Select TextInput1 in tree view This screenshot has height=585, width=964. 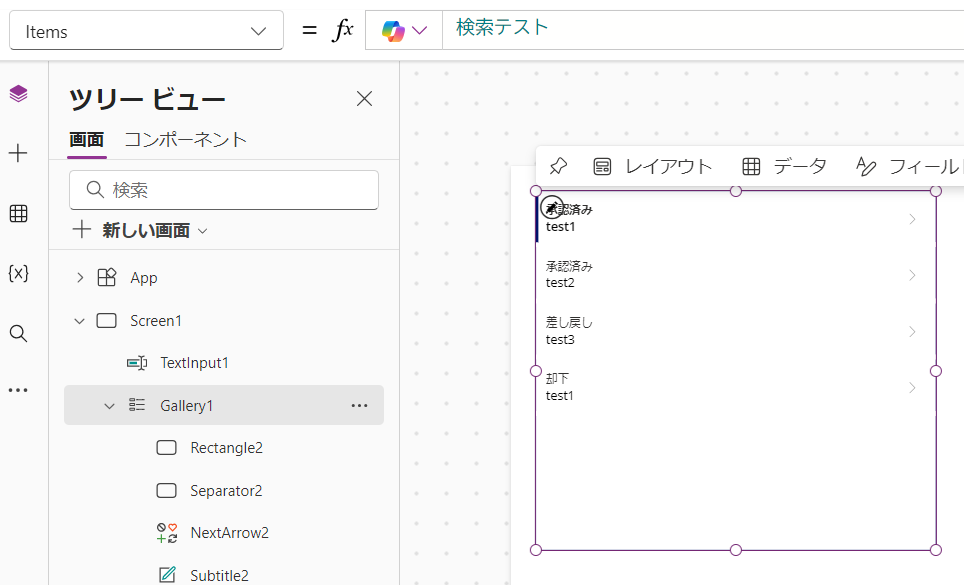click(194, 363)
